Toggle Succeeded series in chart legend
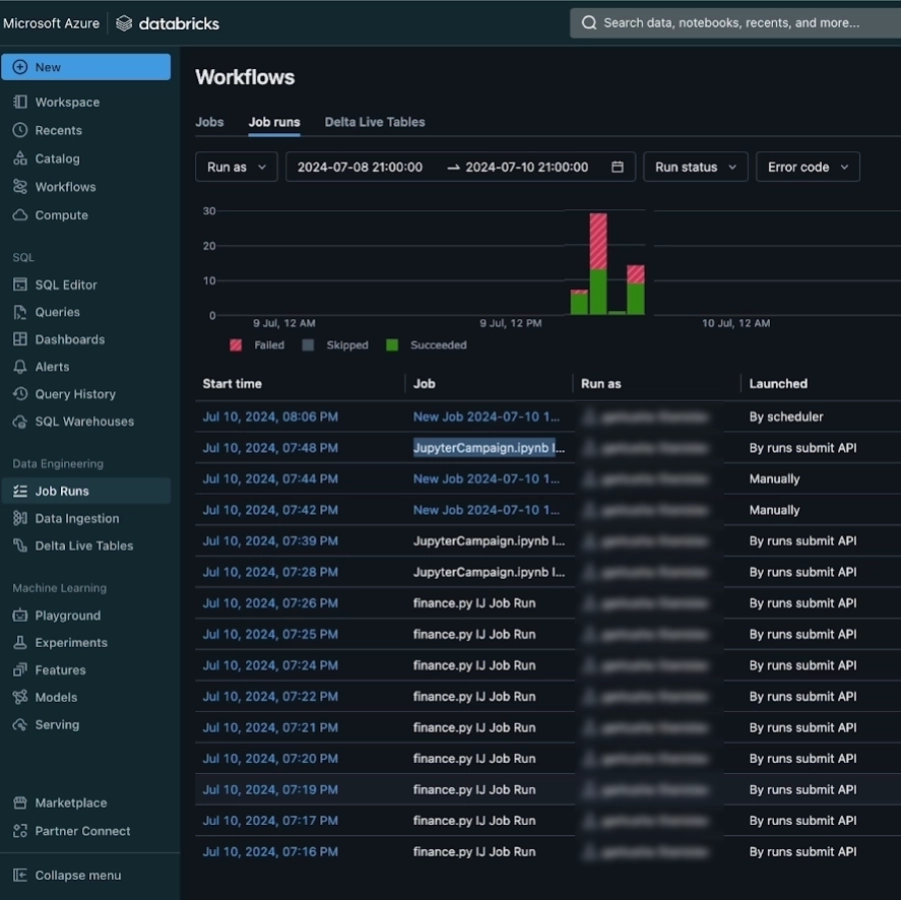The height and width of the screenshot is (900, 901). click(426, 345)
